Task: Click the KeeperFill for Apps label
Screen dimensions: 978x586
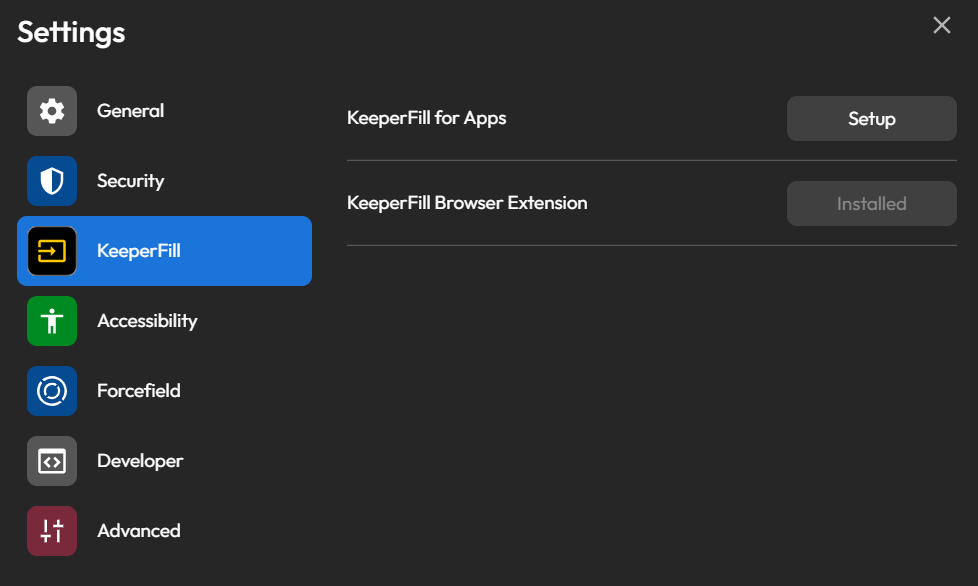Action: [x=427, y=118]
